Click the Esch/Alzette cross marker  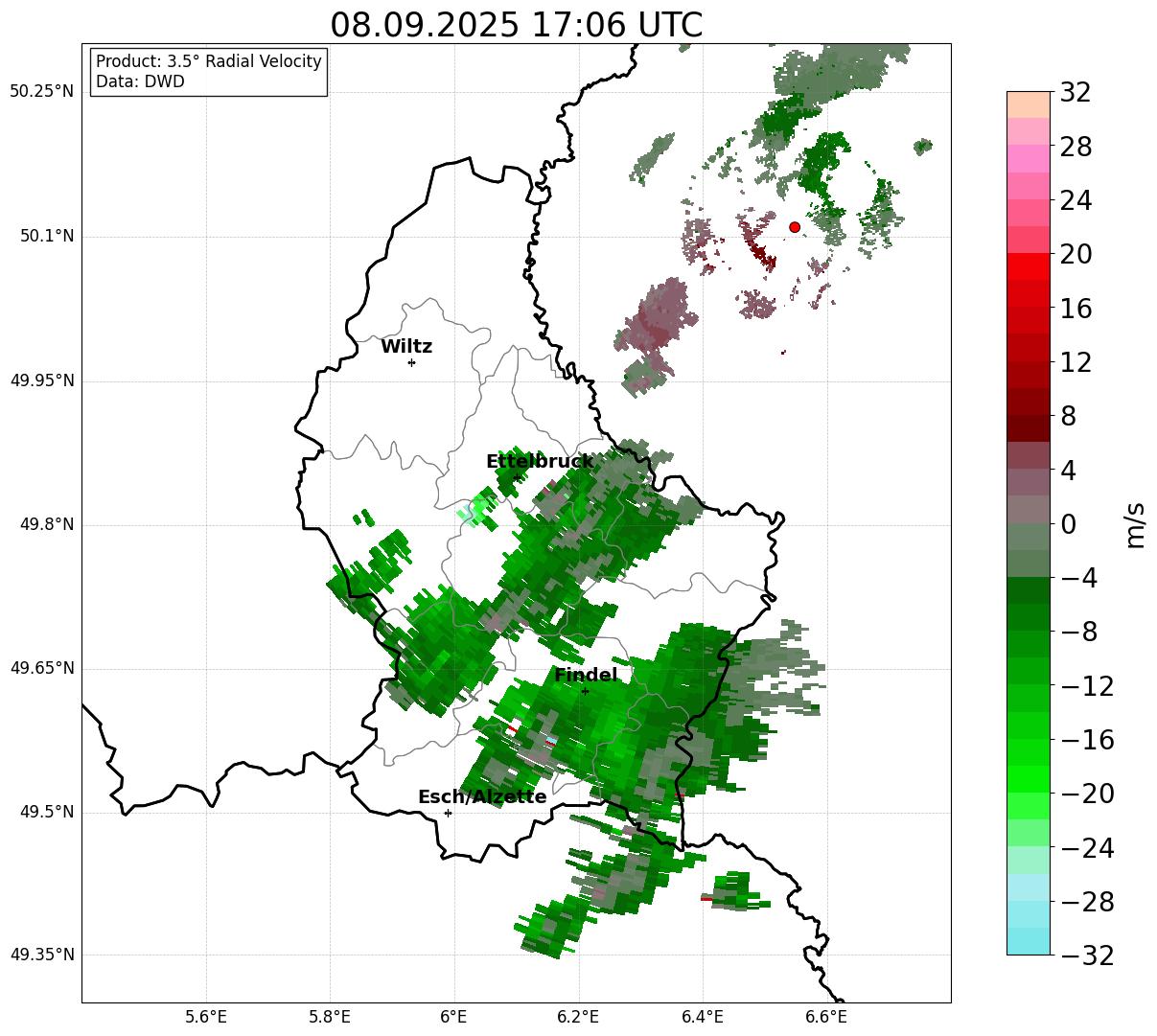448,813
